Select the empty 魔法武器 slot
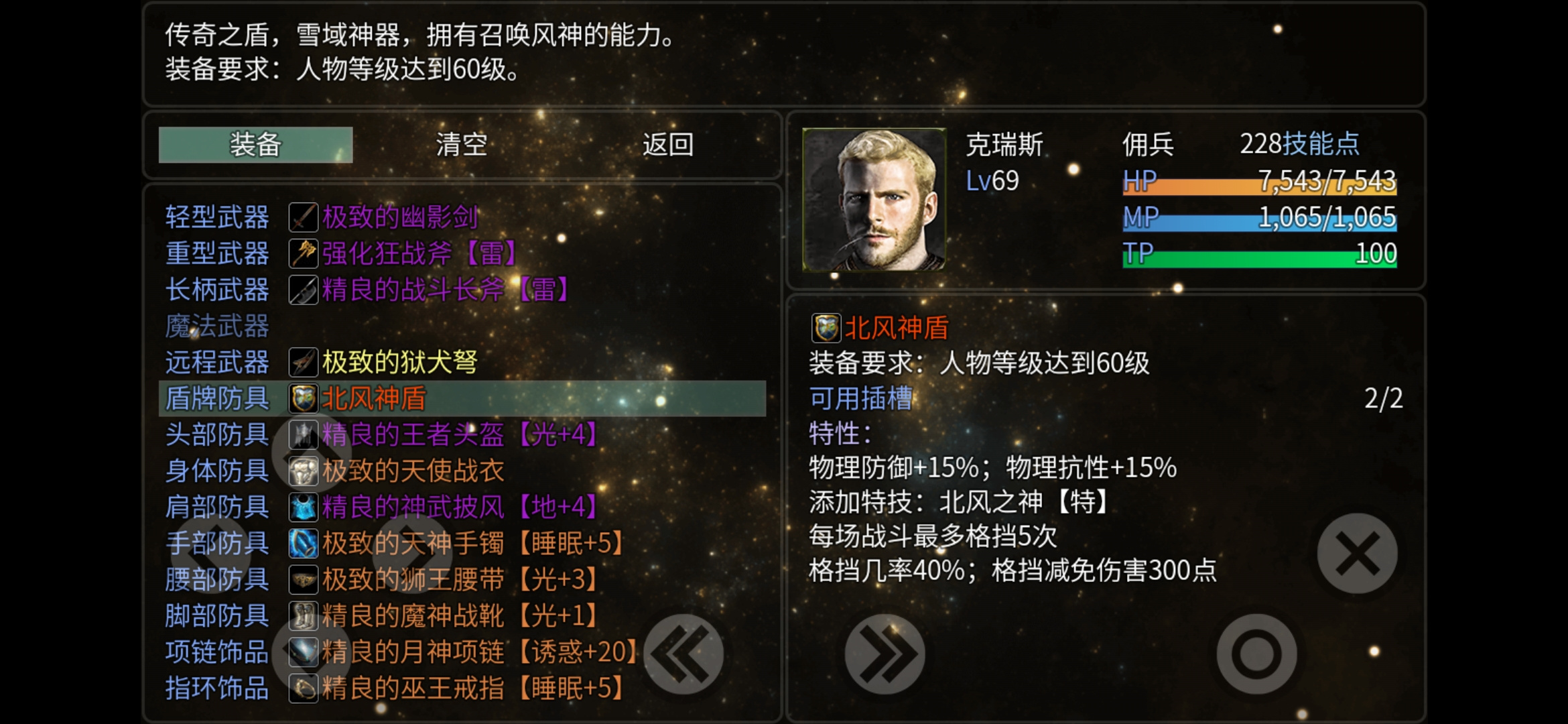Viewport: 1568px width, 724px height. 462,326
